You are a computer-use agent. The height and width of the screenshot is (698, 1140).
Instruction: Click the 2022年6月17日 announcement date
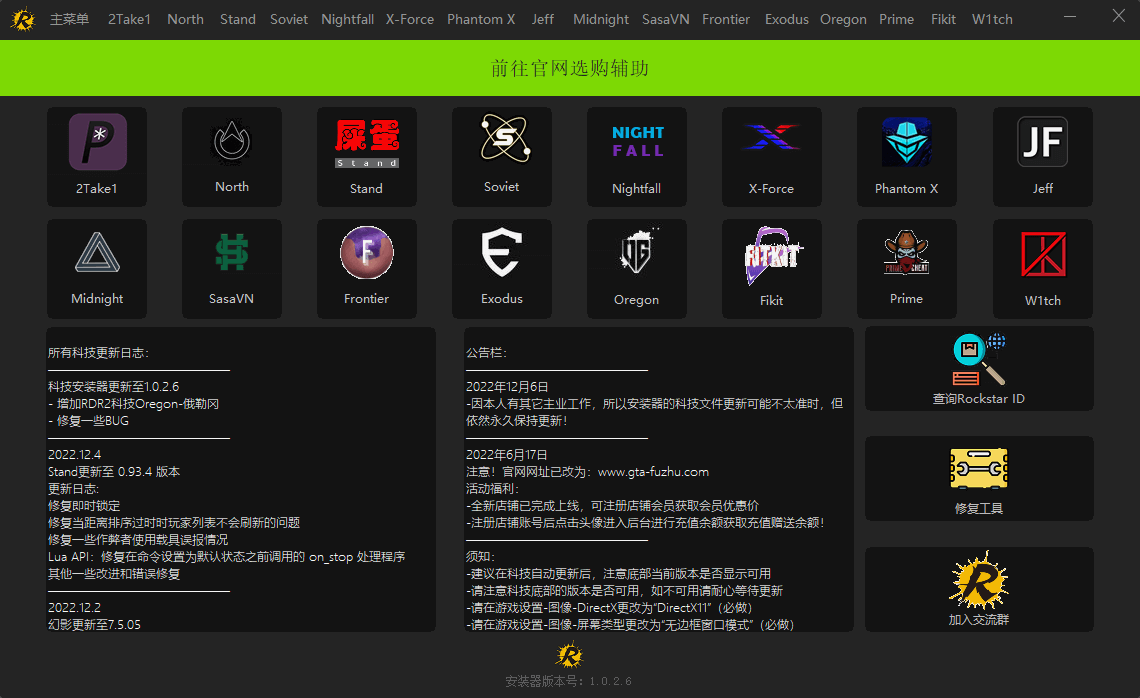(x=507, y=454)
